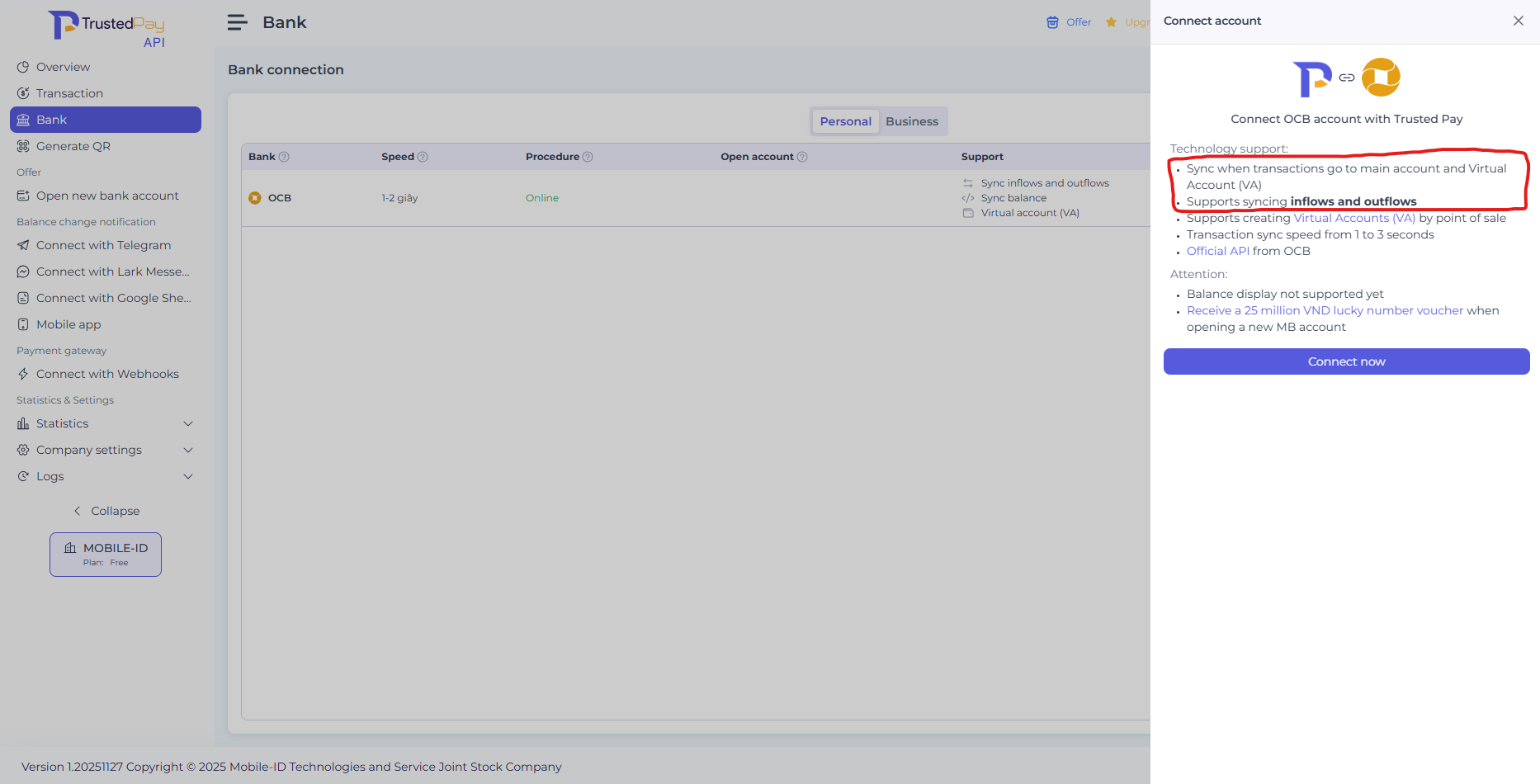Click Virtual account (VA) support entry
Image resolution: width=1540 pixels, height=784 pixels.
coord(1030,213)
